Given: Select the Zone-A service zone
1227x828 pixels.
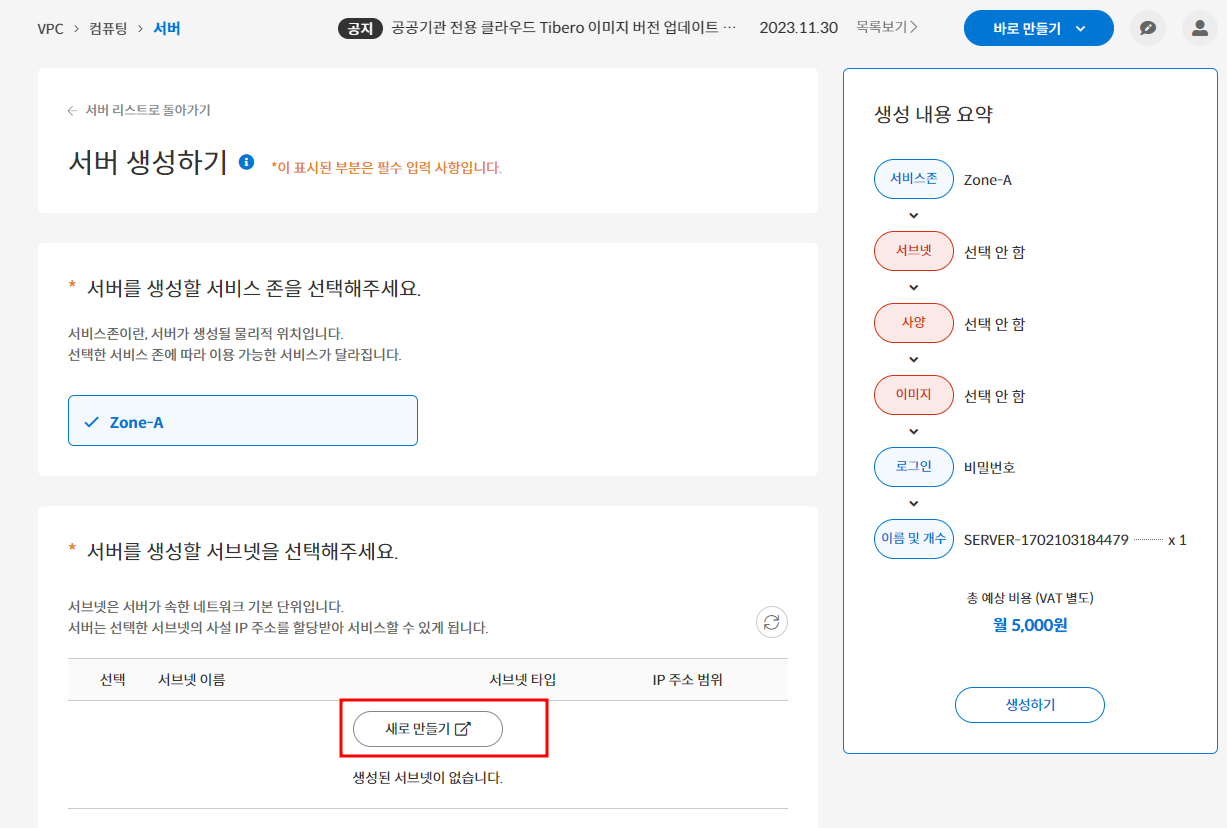Looking at the screenshot, I should tap(242, 421).
